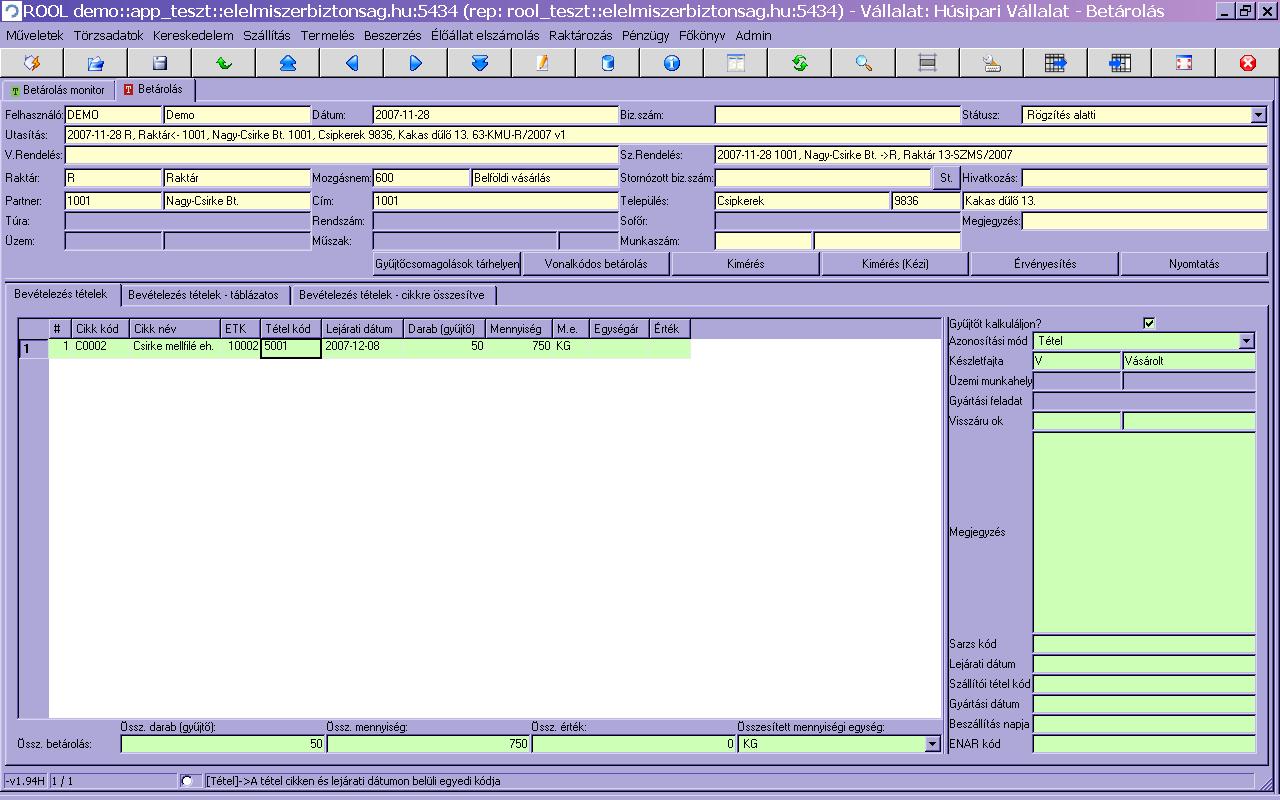Screen dimensions: 1280x800
Task: Toggle the Gyűjtőt kalkuláljon checkbox
Action: click(1149, 323)
